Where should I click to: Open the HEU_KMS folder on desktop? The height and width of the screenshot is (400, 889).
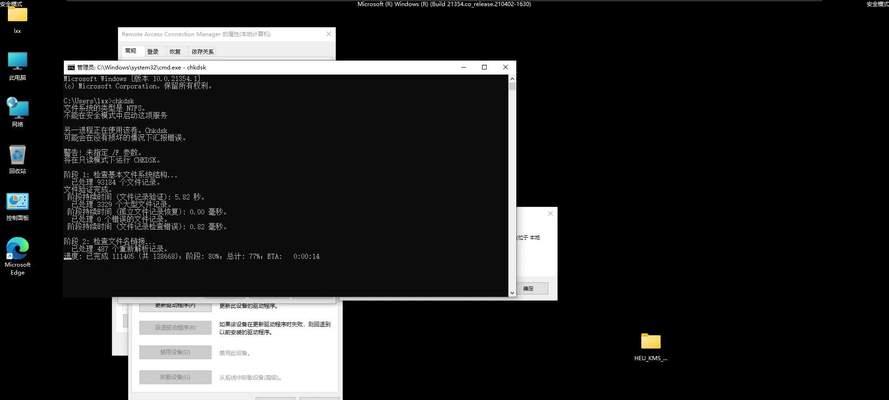[x=651, y=347]
